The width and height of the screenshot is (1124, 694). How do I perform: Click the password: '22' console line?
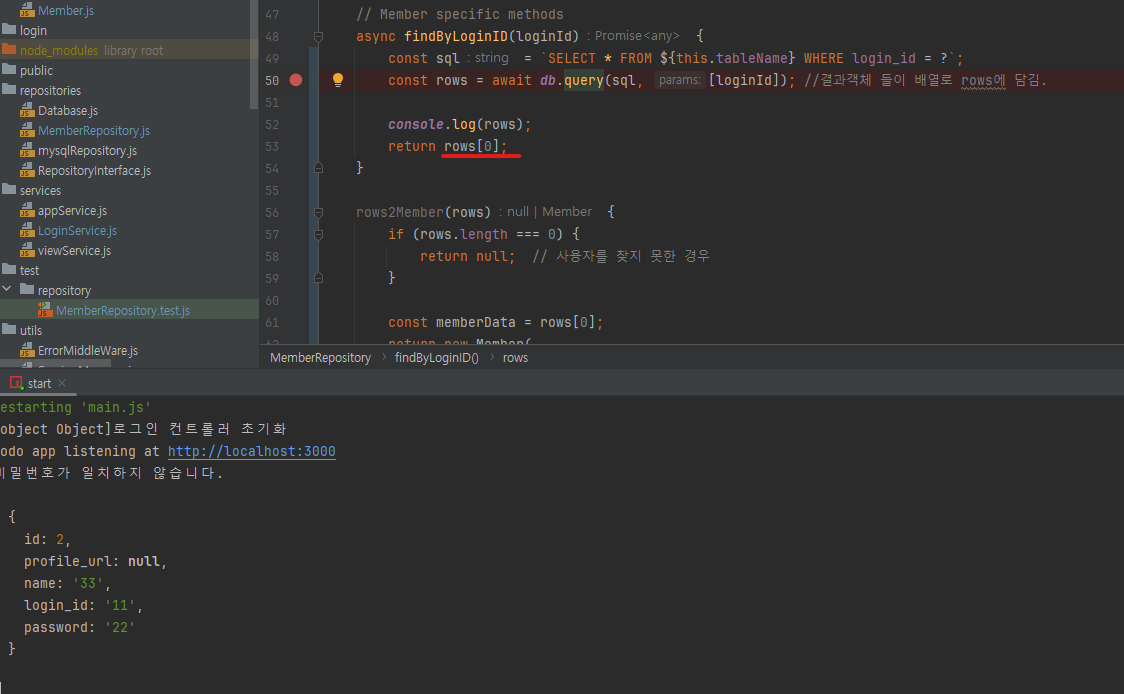pos(80,627)
